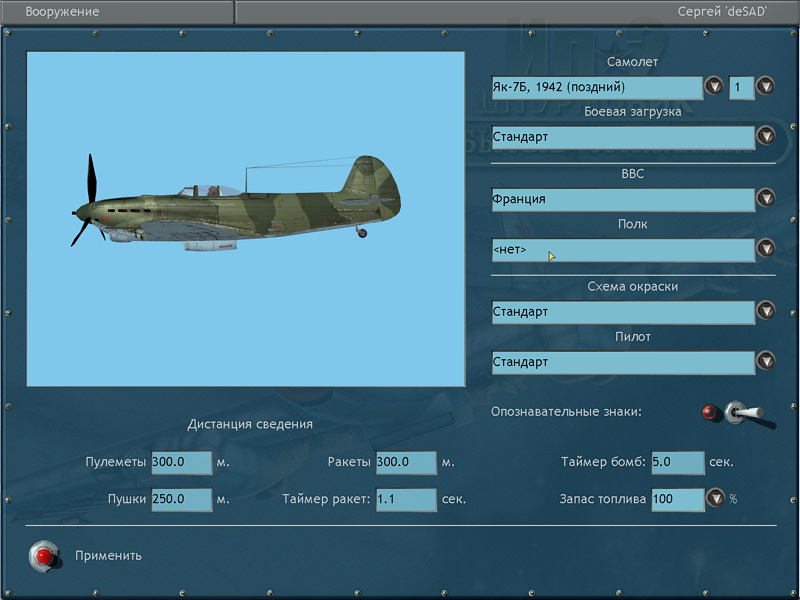Screen dimensions: 800x600
Task: Open the Схема окраски dropdown arrow
Action: point(766,311)
